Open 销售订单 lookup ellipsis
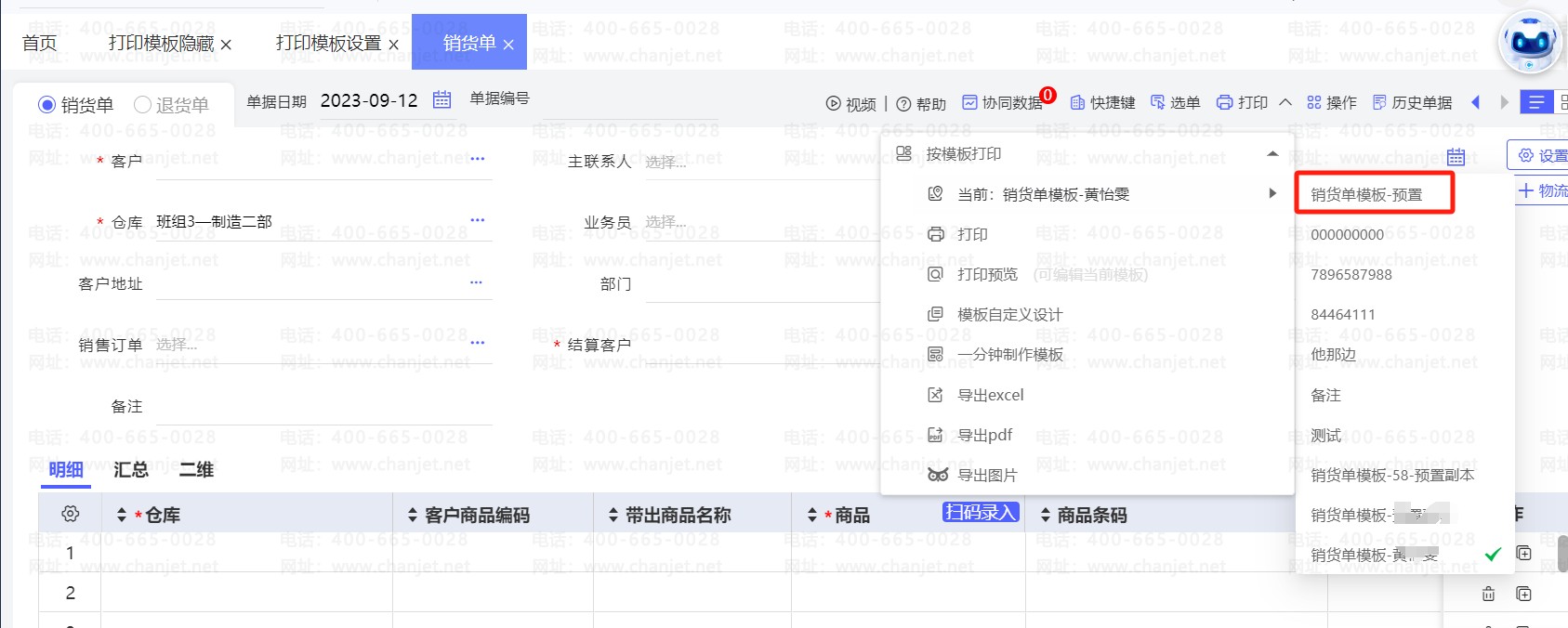The width and height of the screenshot is (1568, 628). point(478,343)
